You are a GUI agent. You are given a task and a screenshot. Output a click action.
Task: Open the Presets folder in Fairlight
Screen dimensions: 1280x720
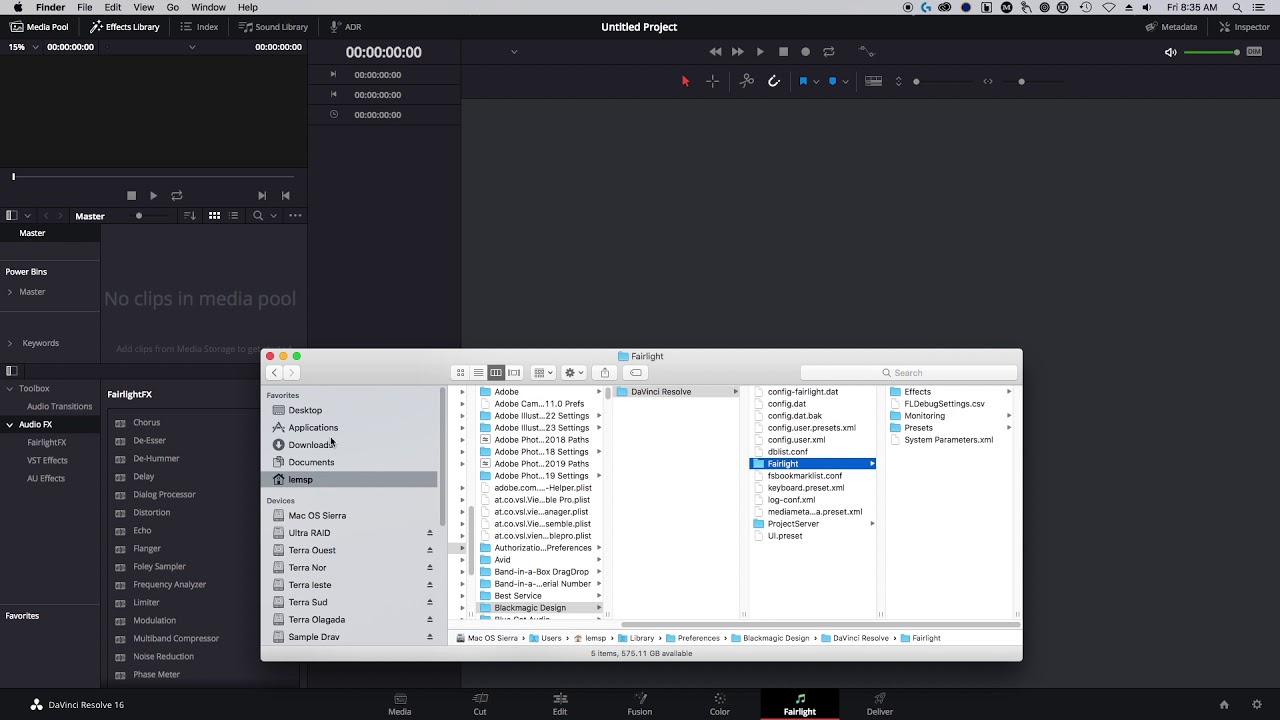pyautogui.click(x=918, y=428)
